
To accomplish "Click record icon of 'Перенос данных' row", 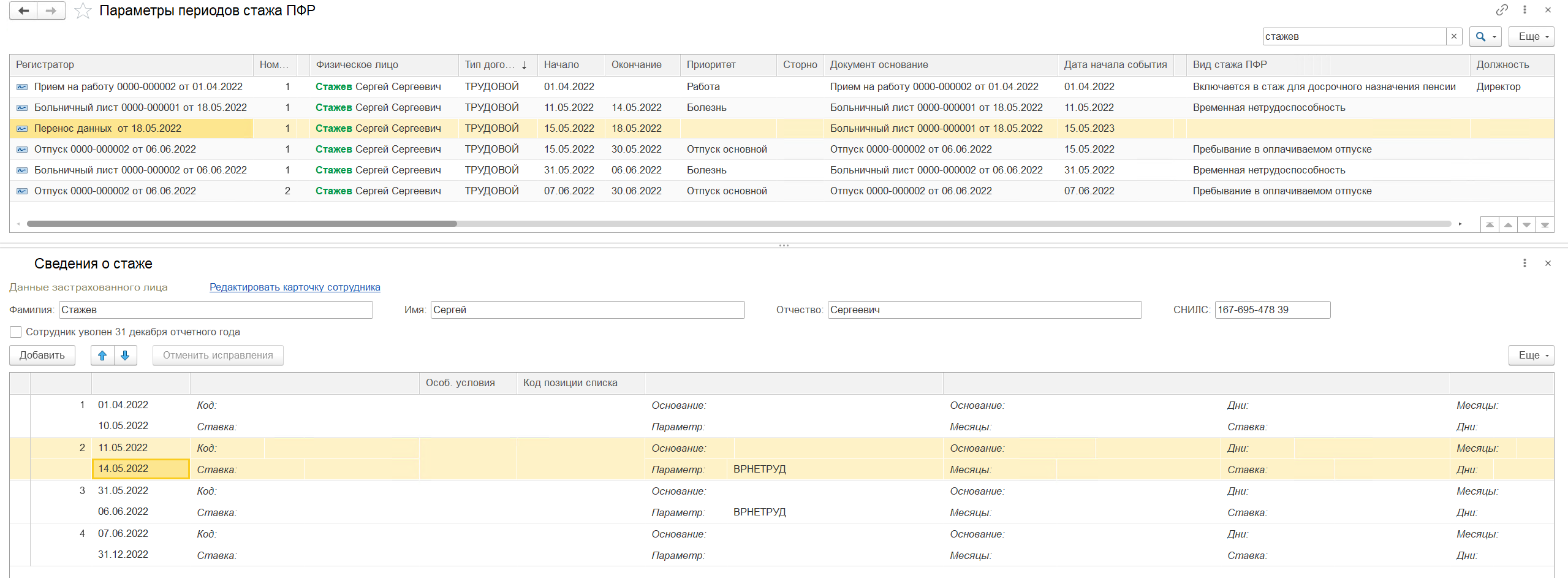I will coord(22,129).
